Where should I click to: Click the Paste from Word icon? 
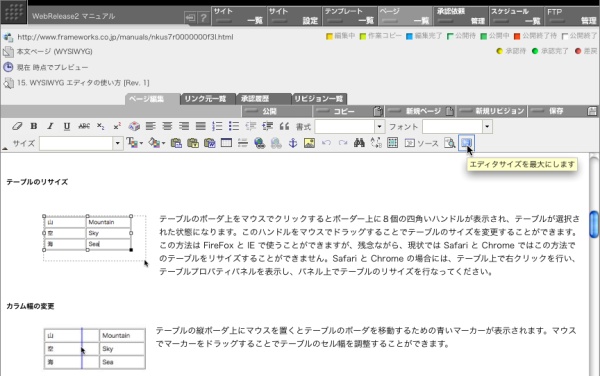click(x=210, y=143)
